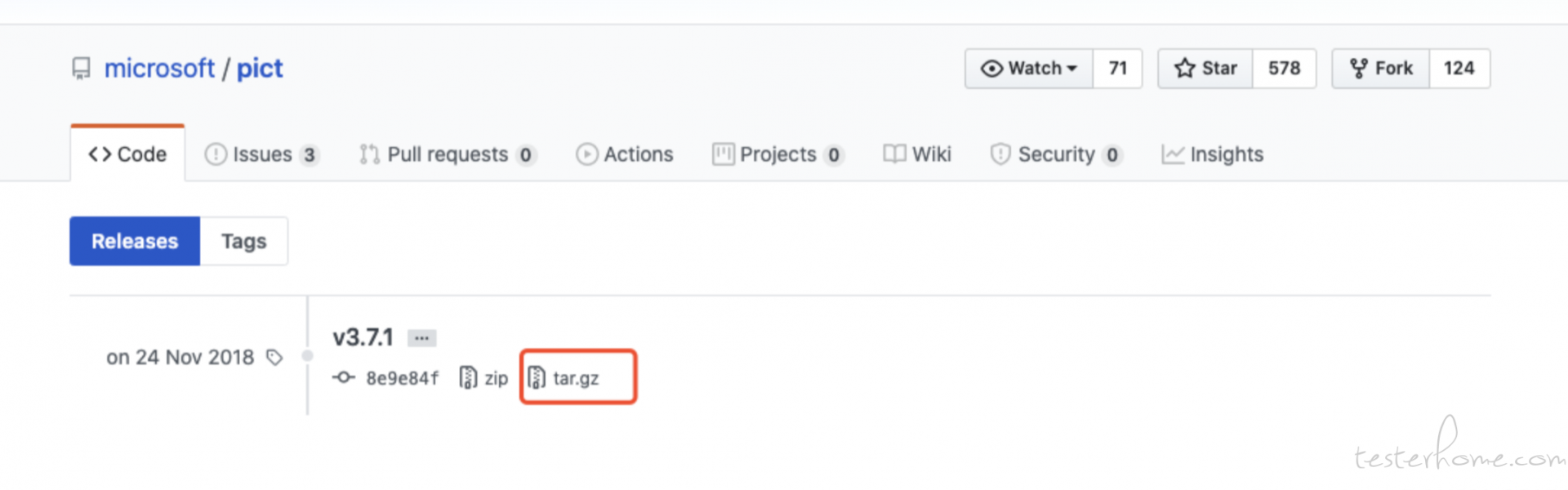The width and height of the screenshot is (1568, 490).
Task: Click the date text 'on 24 Nov 2018'
Action: (180, 358)
